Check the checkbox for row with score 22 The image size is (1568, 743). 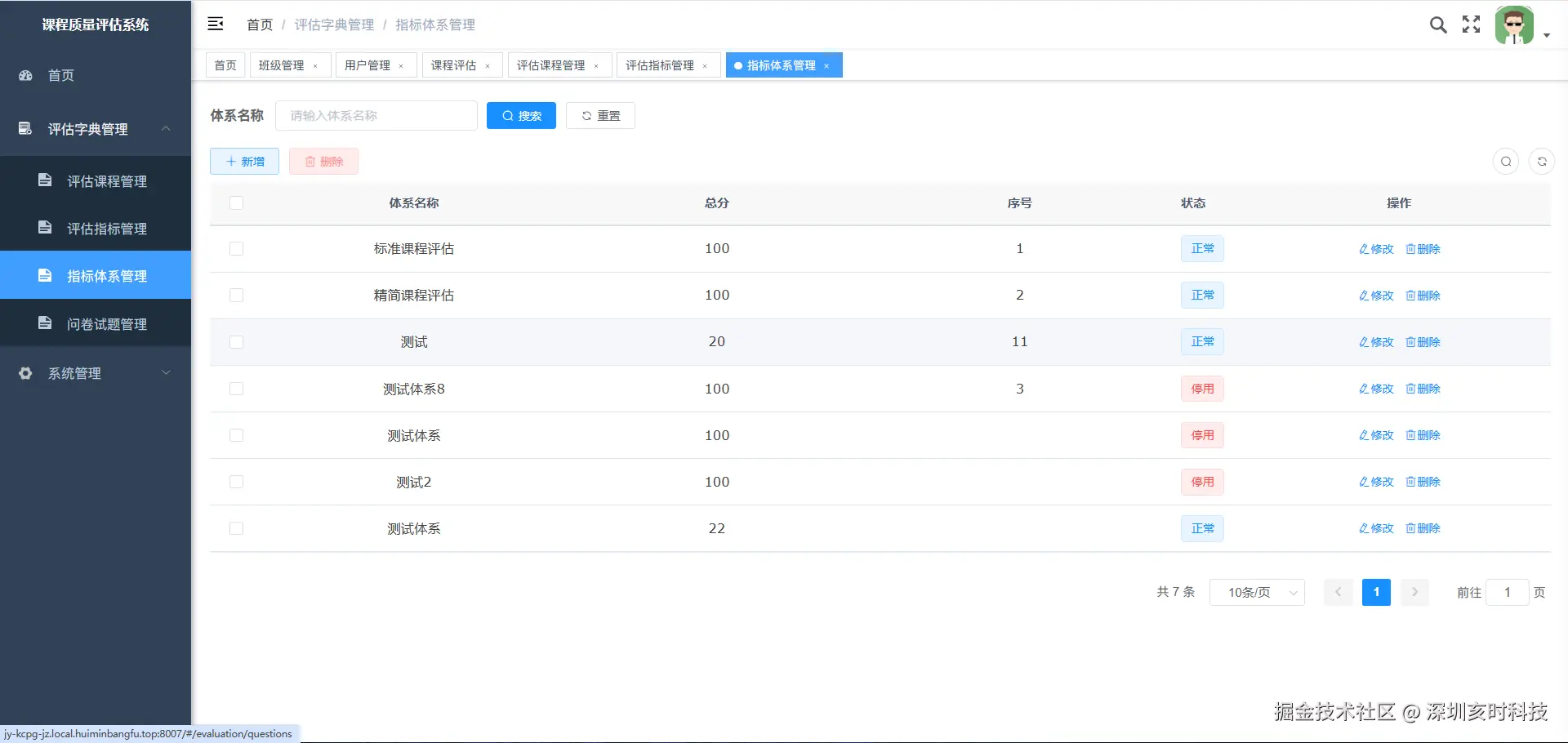click(237, 528)
